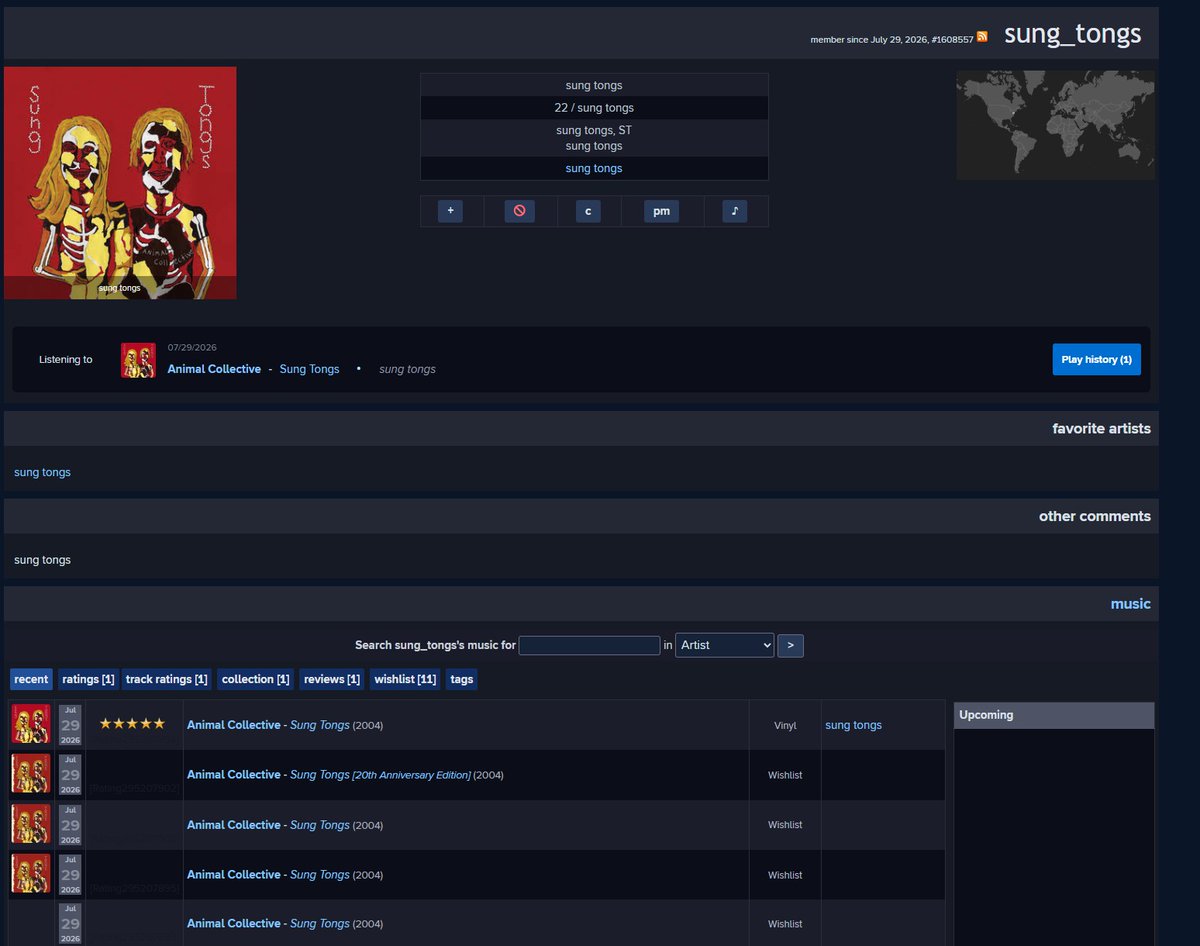Open the large Sung Tongs profile picture

pyautogui.click(x=120, y=183)
